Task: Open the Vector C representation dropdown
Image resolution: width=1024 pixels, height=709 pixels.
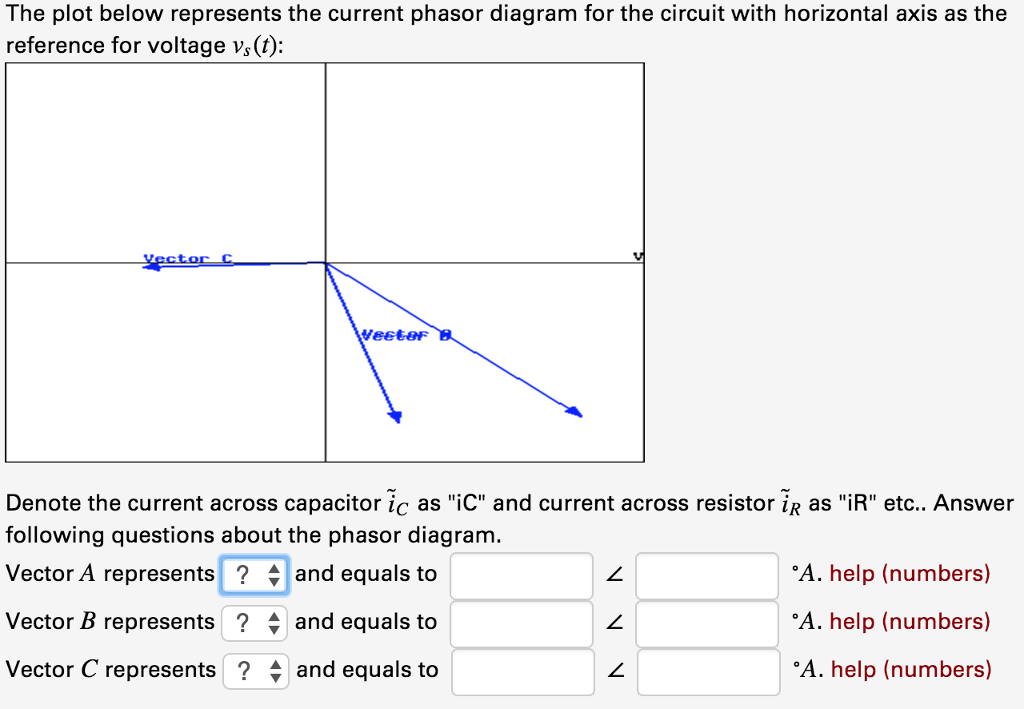Action: pyautogui.click(x=254, y=671)
